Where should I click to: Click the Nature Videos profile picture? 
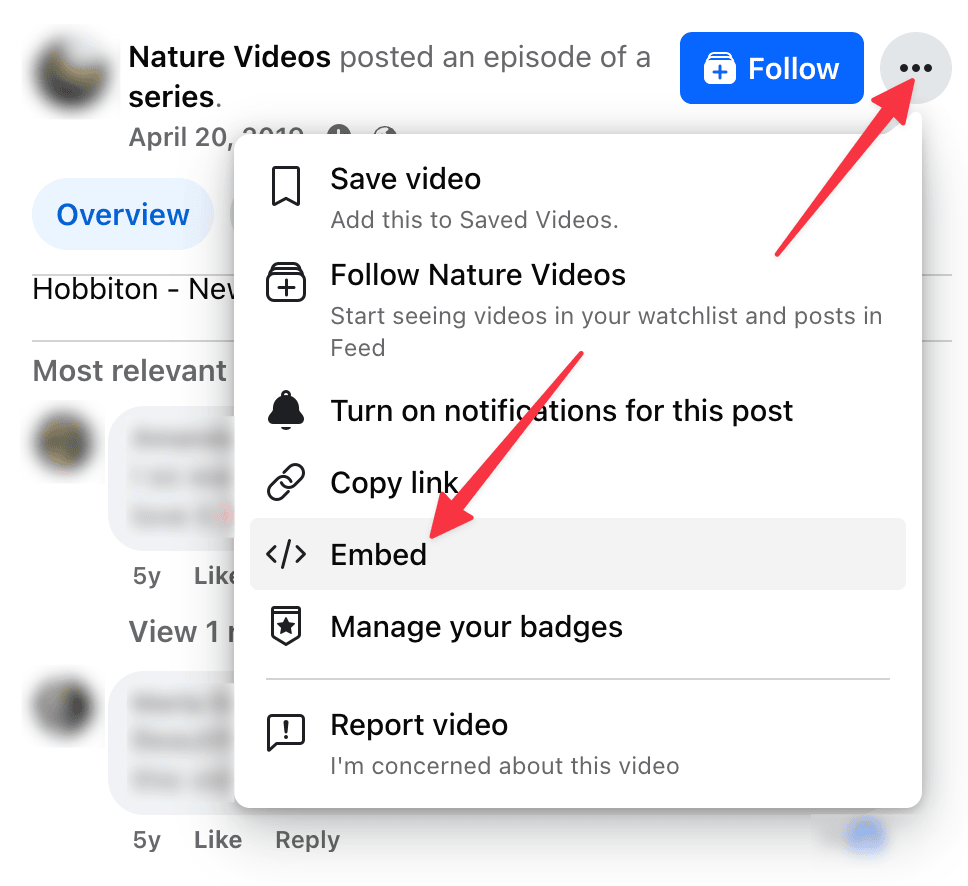pos(71,72)
